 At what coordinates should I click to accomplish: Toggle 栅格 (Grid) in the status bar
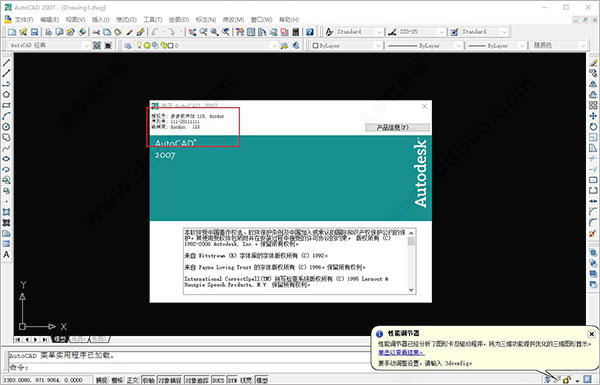pos(117,380)
